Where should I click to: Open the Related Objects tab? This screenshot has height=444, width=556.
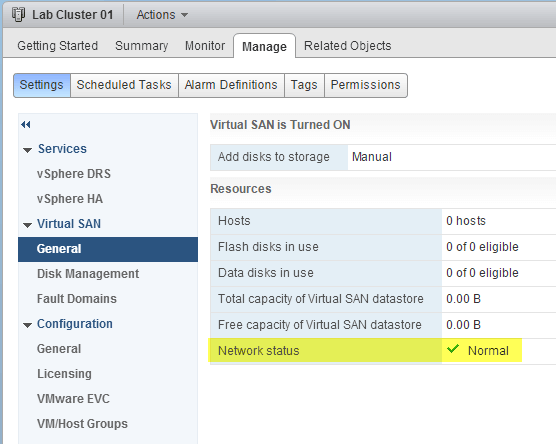point(348,46)
